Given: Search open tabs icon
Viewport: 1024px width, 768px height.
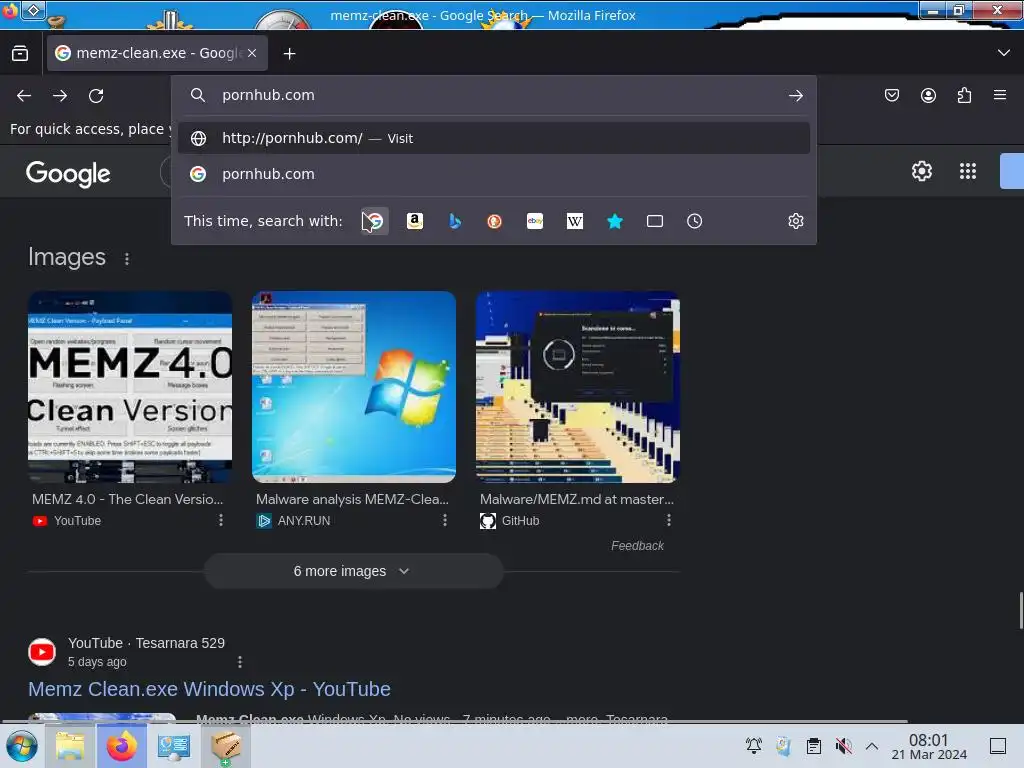Looking at the screenshot, I should [654, 221].
